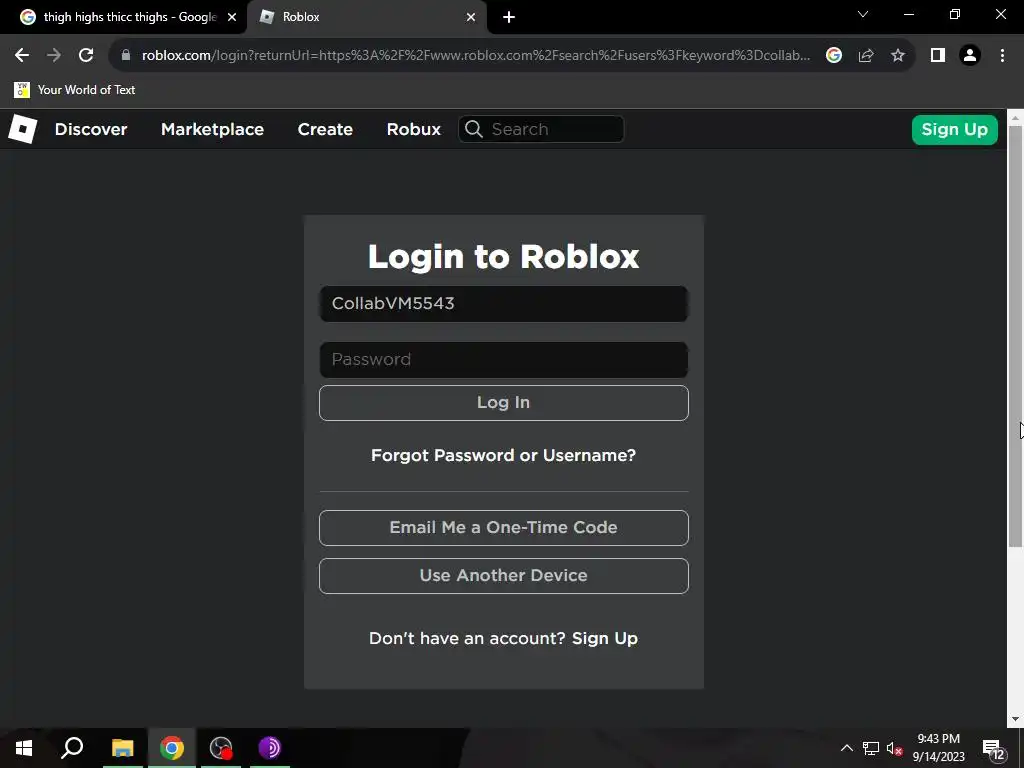Click the Log In button
Screen dimensions: 1024x768
[x=504, y=403]
